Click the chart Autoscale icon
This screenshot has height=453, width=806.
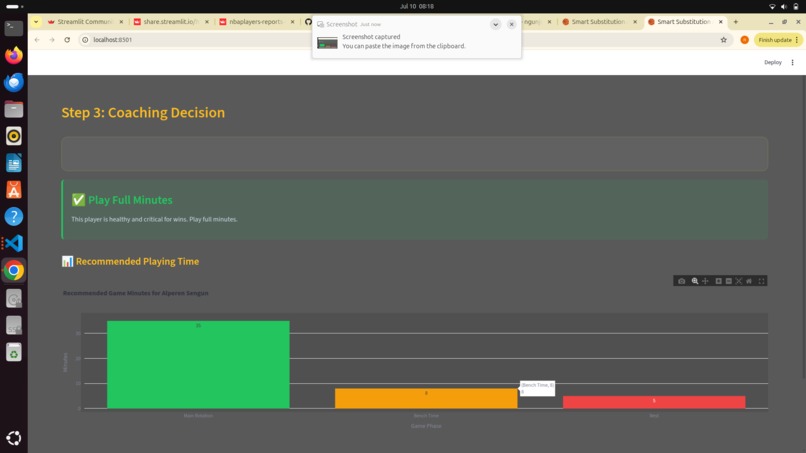click(739, 281)
